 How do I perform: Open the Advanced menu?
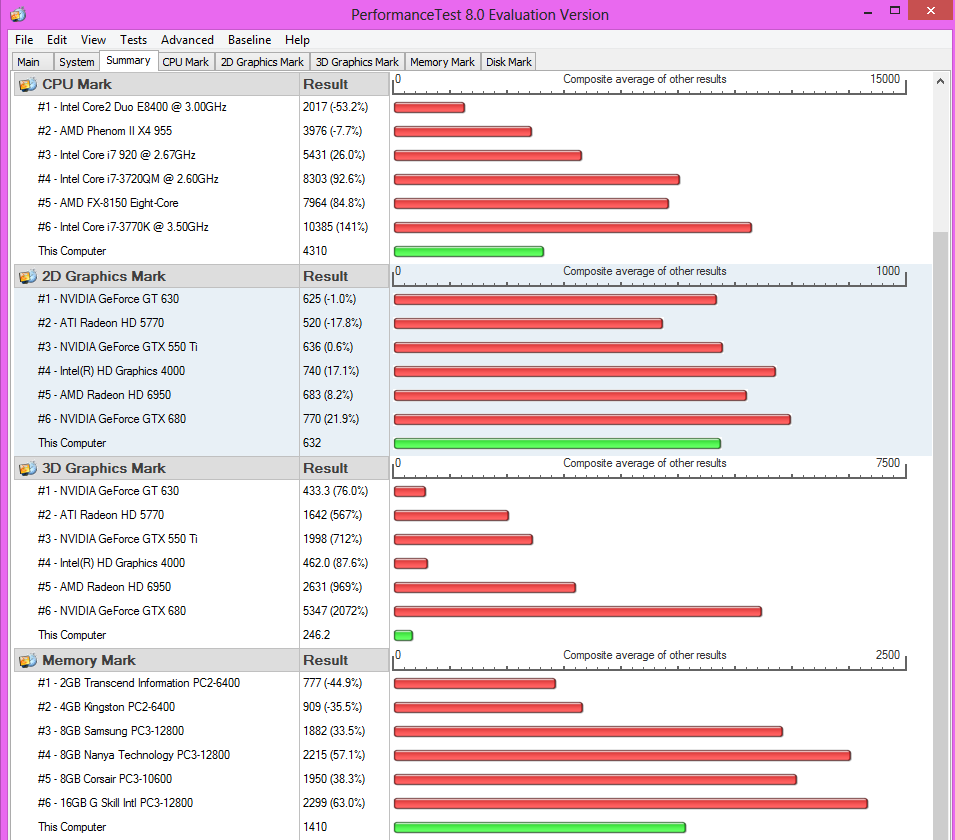(187, 40)
